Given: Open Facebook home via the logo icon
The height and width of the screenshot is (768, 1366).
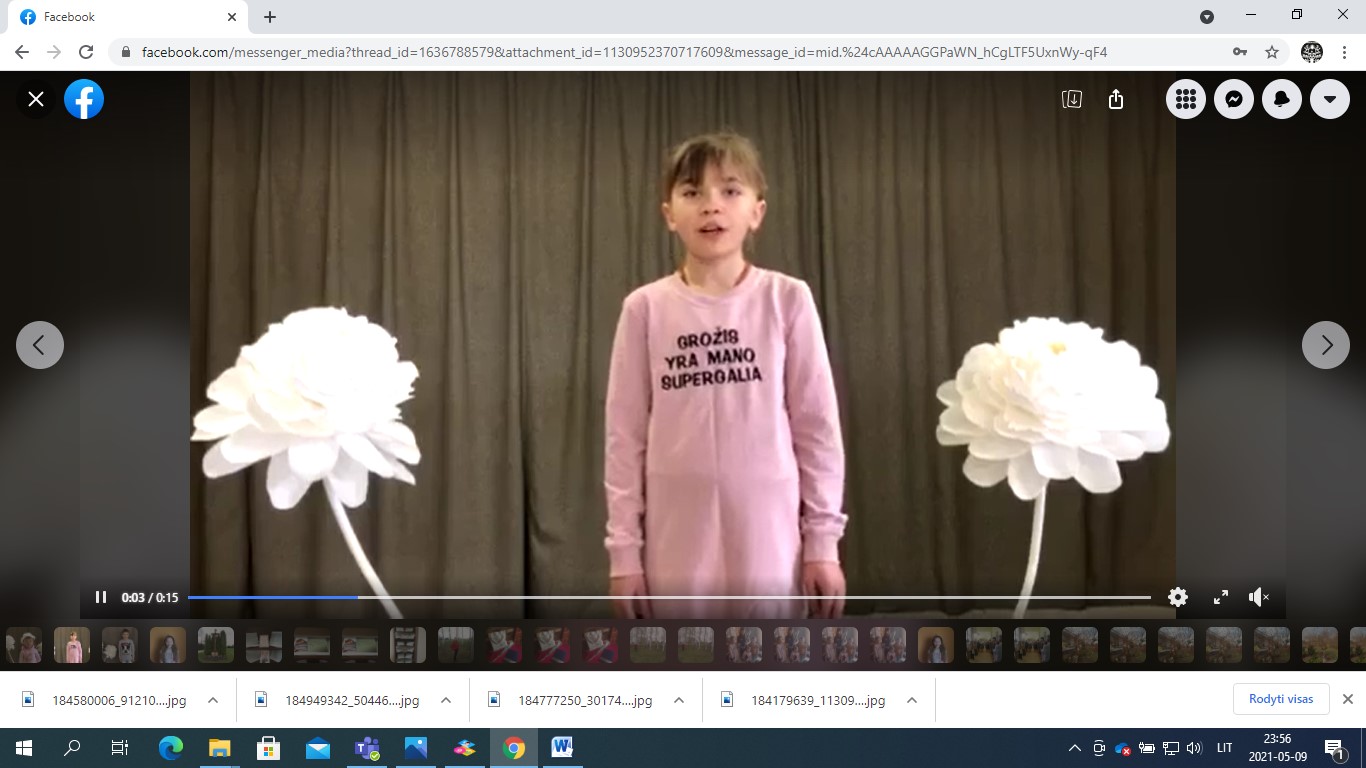Looking at the screenshot, I should point(84,99).
